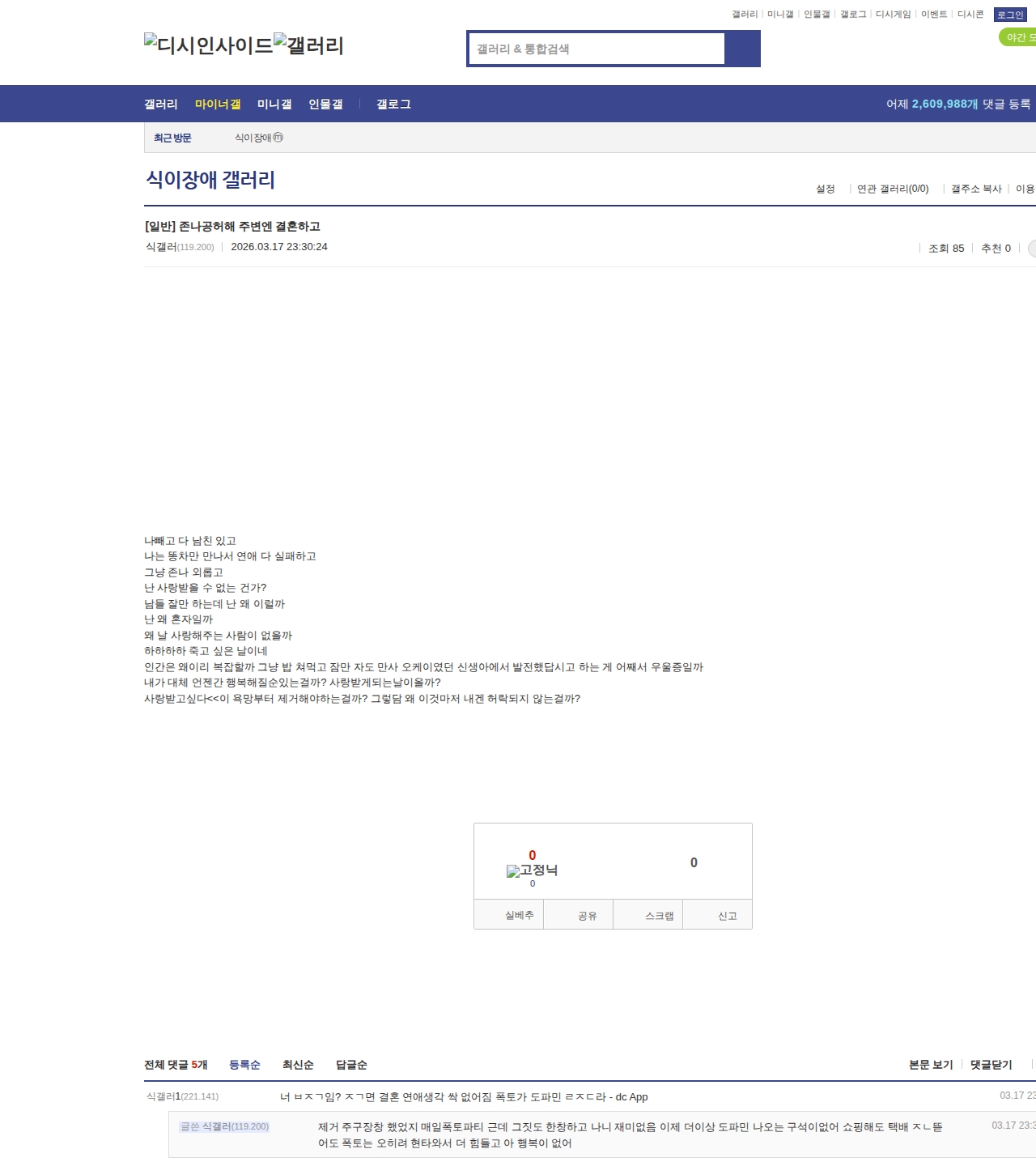Image resolution: width=1036 pixels, height=1166 pixels.
Task: Click the 갤러리 logo image next to 디시인사이드
Action: 309,45
